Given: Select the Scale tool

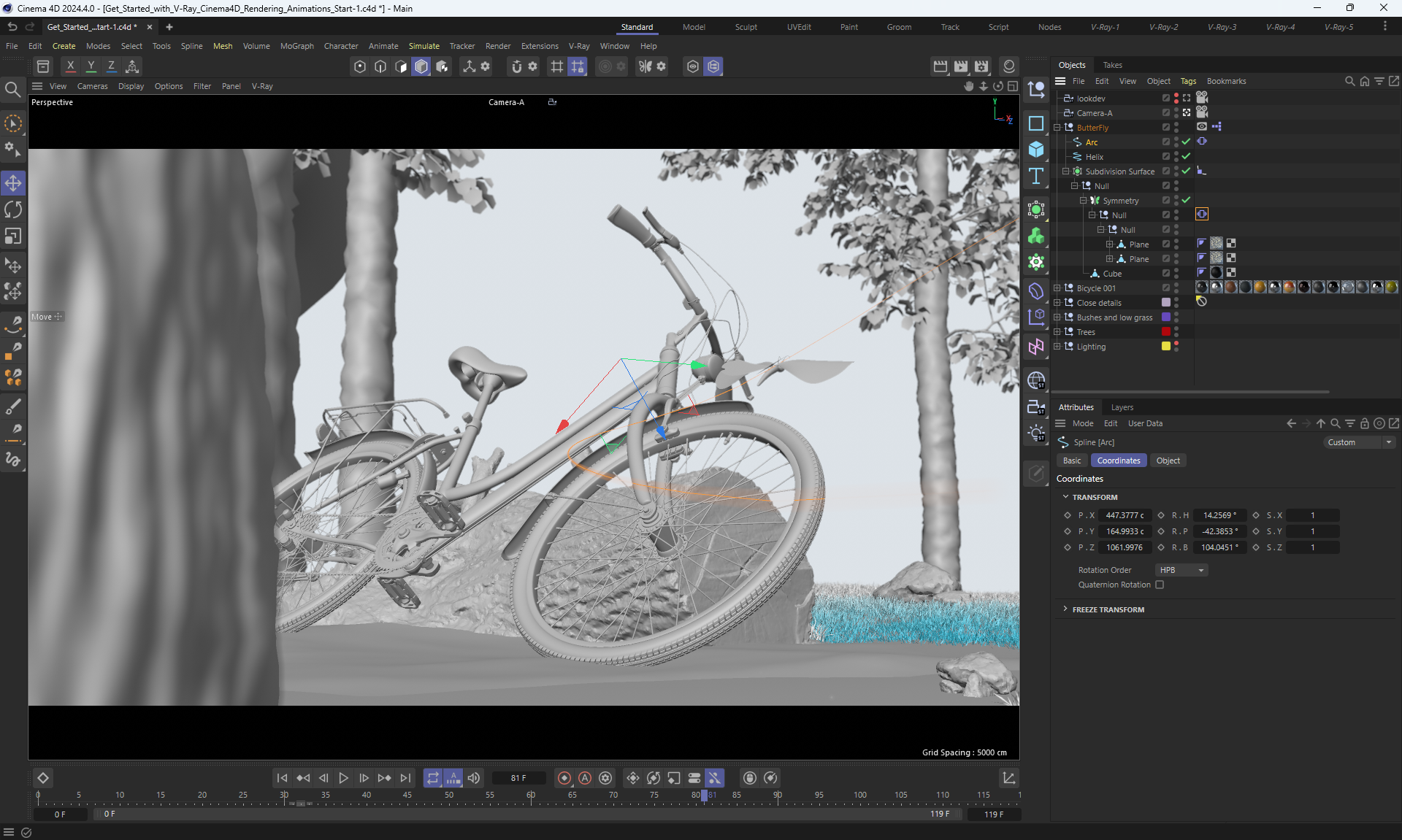Looking at the screenshot, I should [x=13, y=236].
